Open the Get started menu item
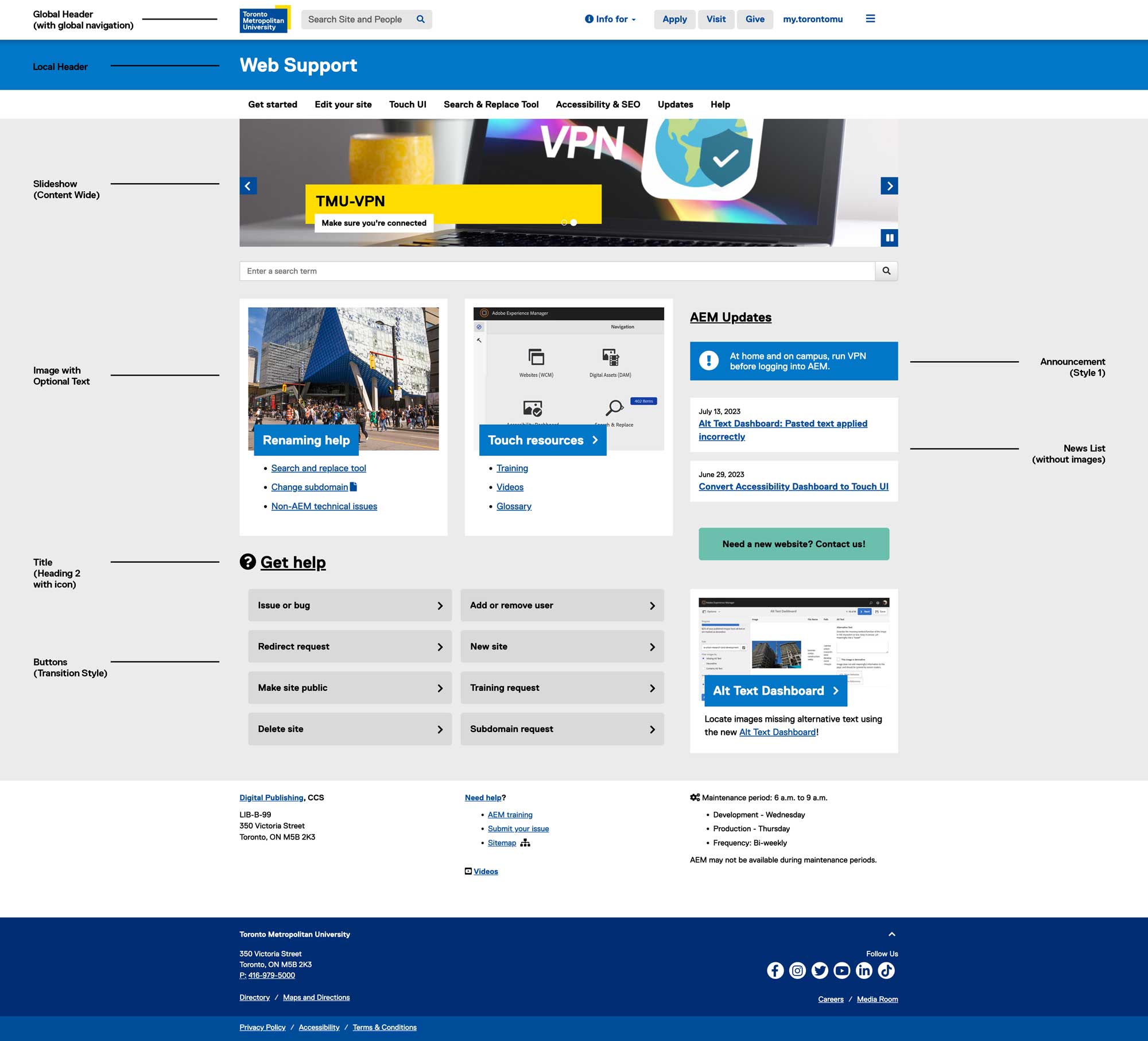 click(273, 105)
